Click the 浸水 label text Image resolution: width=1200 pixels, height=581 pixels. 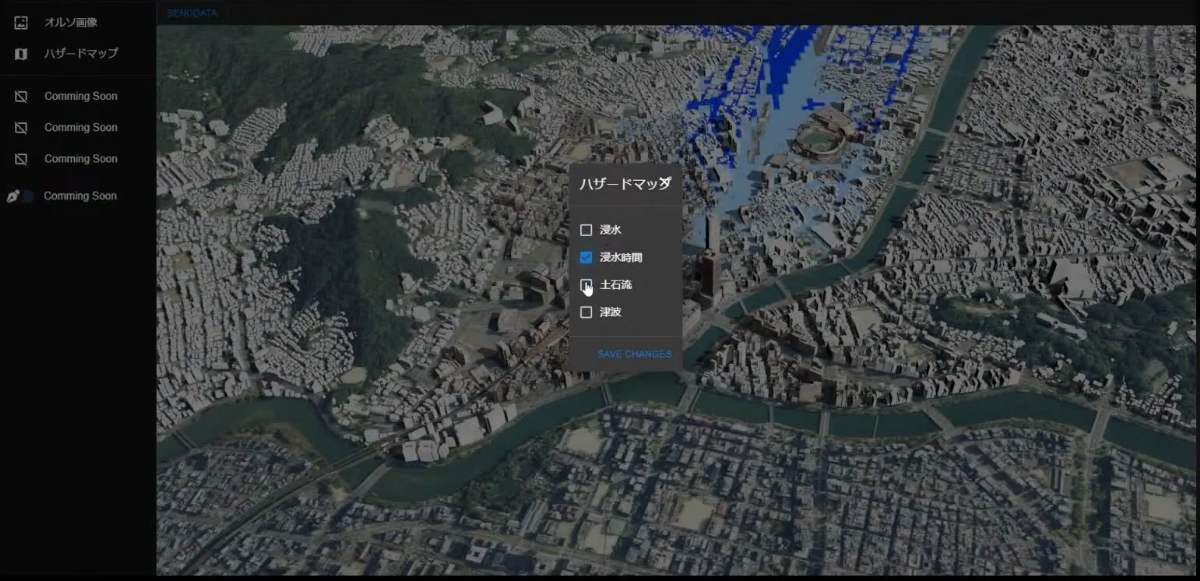pyautogui.click(x=610, y=230)
